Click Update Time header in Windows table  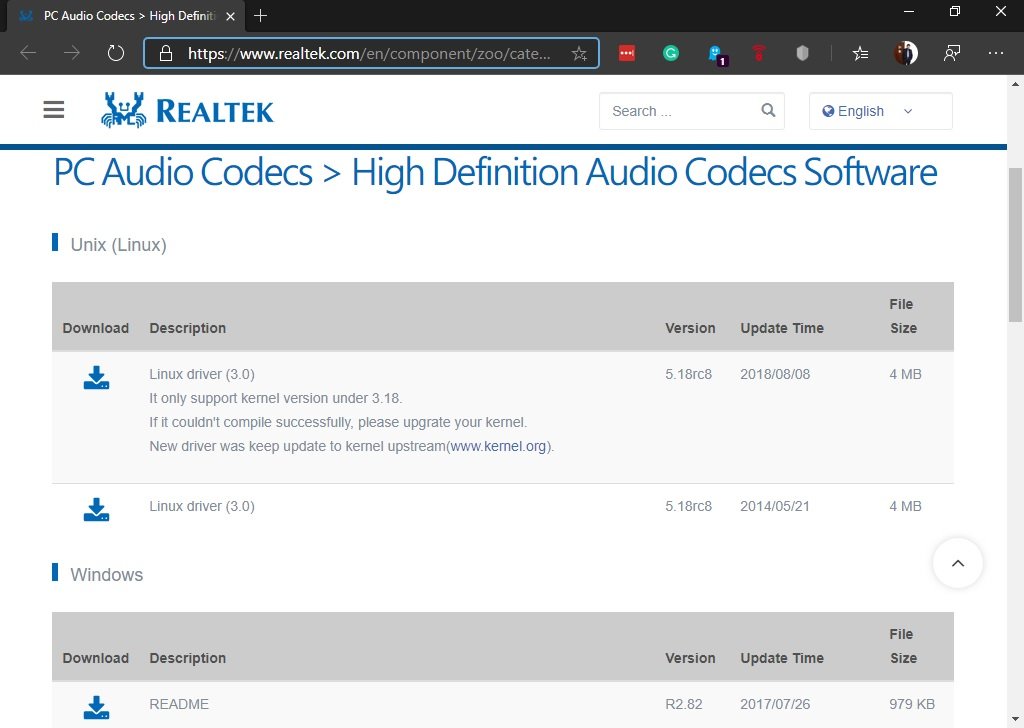(x=782, y=658)
